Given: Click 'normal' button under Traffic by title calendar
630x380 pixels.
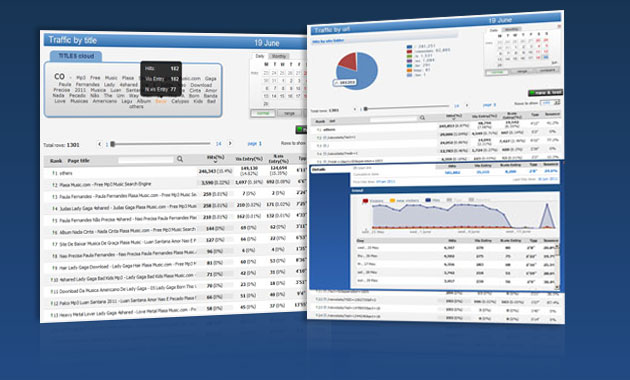Looking at the screenshot, I should [263, 113].
